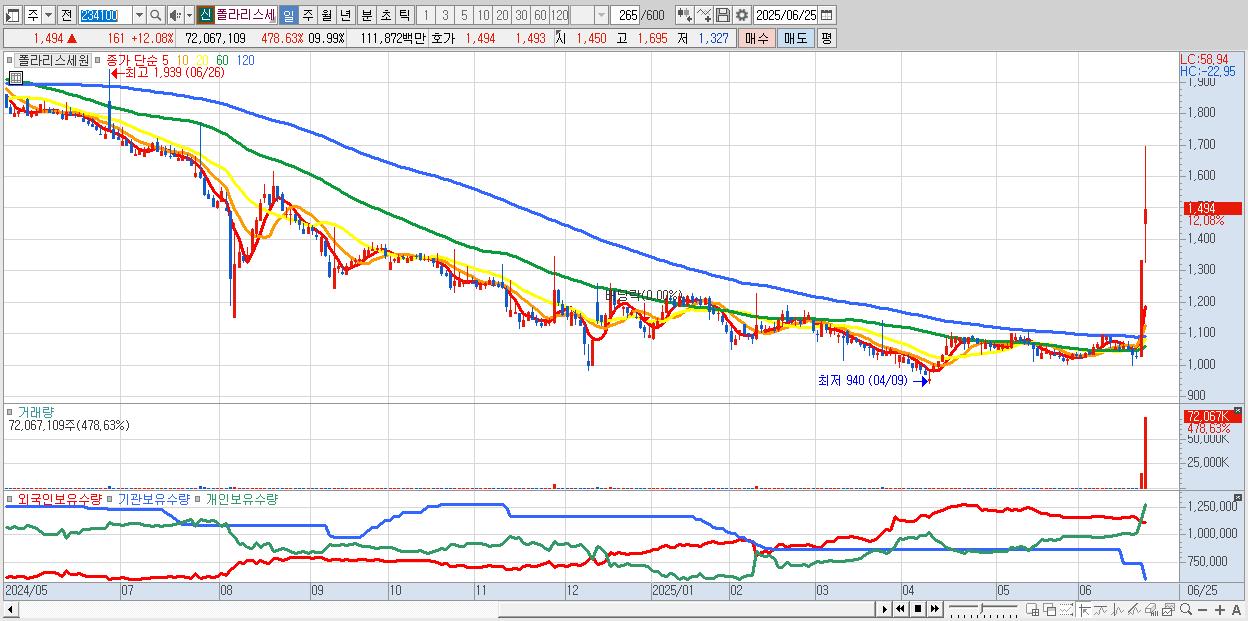
Task: Click the stock code input field 234100
Action: 105,15
